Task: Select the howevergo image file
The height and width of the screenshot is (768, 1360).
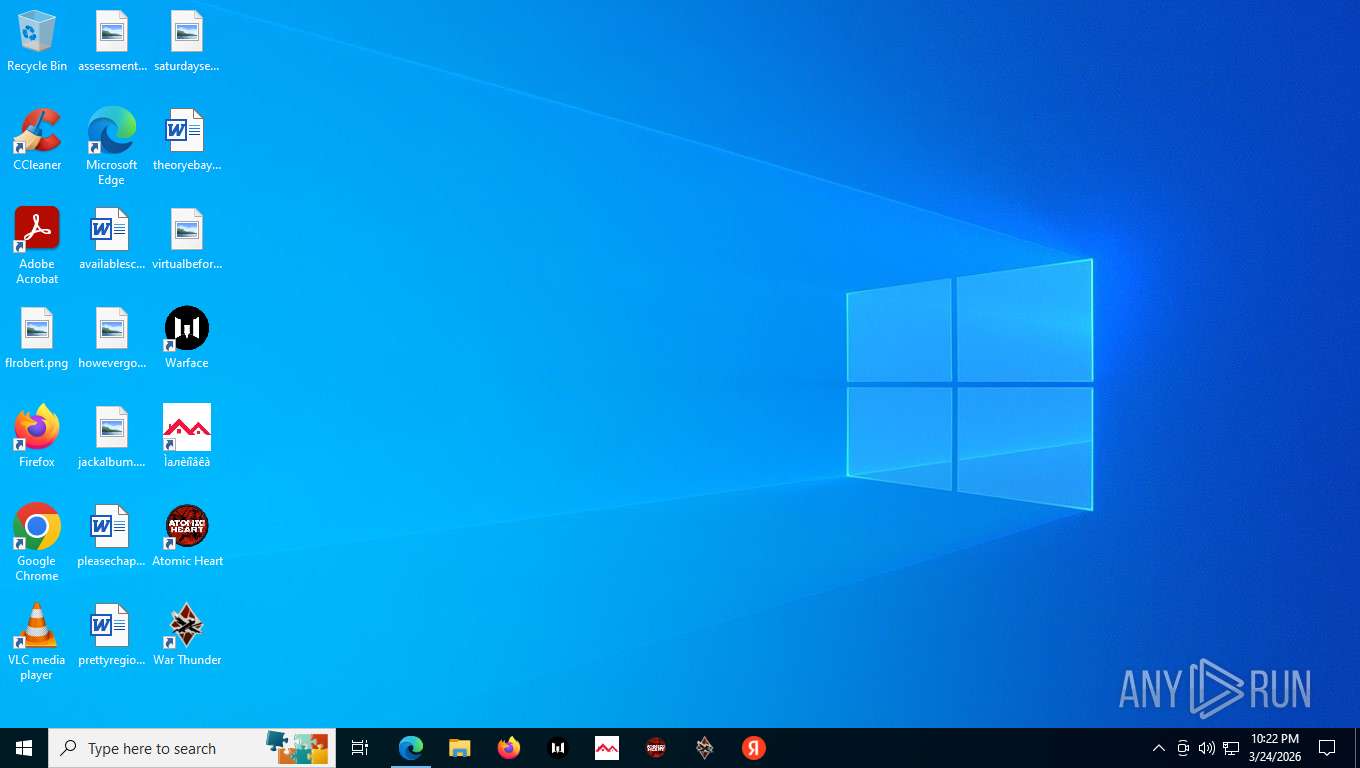Action: (x=112, y=338)
